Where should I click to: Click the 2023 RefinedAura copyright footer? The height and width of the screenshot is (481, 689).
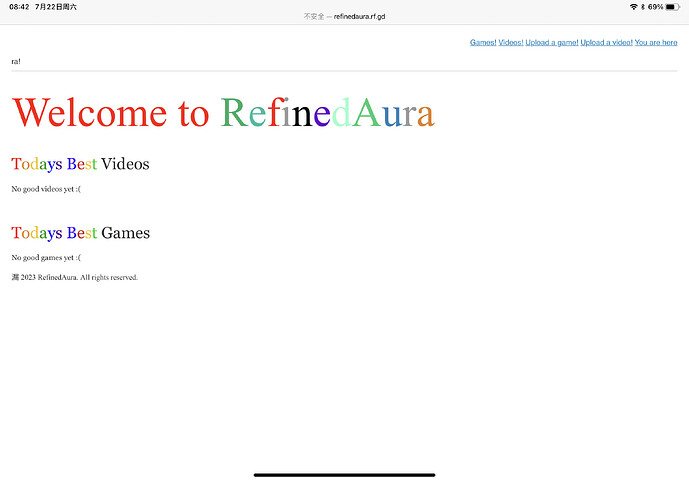pos(75,277)
